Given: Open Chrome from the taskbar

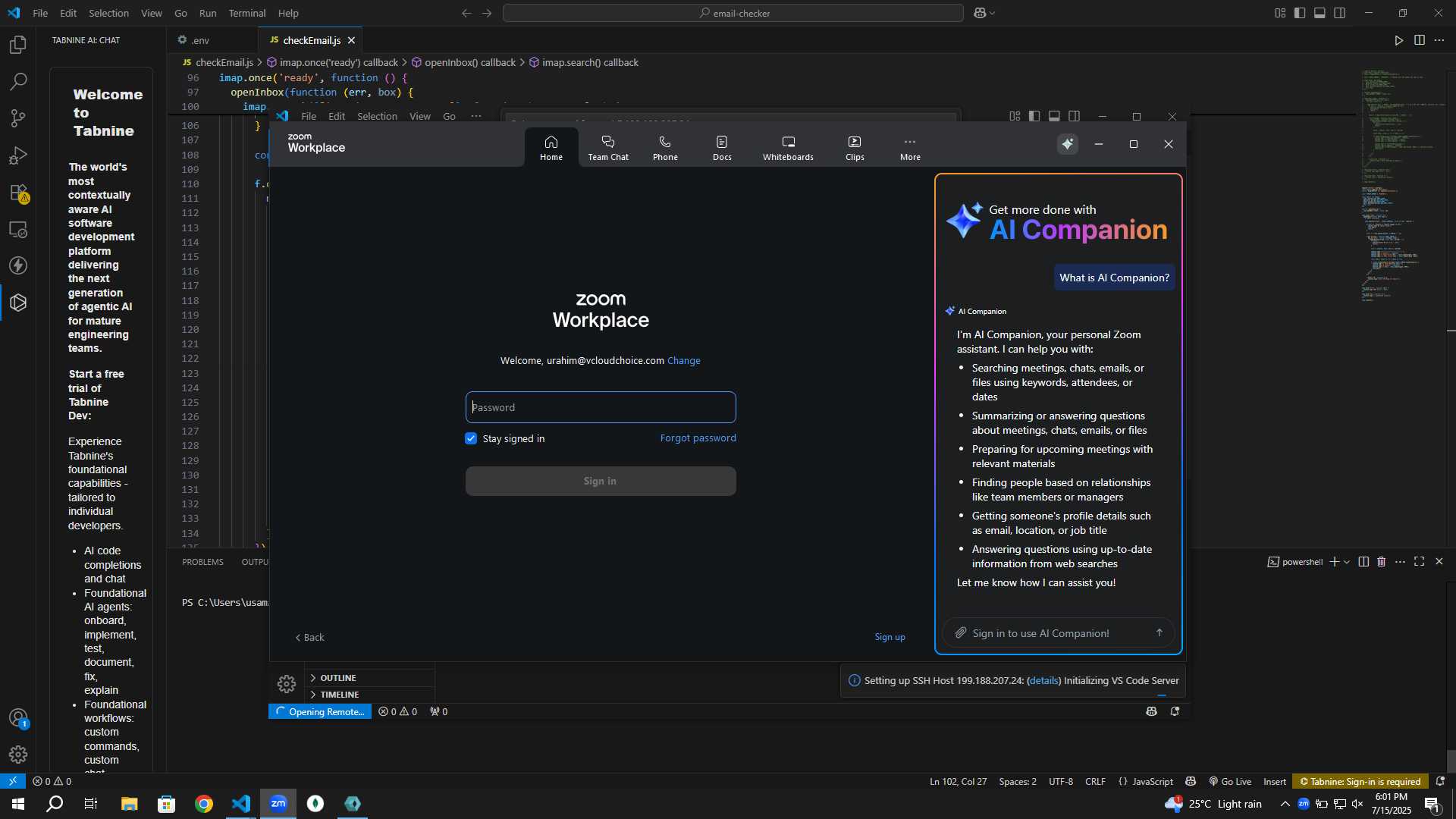Looking at the screenshot, I should click(204, 804).
